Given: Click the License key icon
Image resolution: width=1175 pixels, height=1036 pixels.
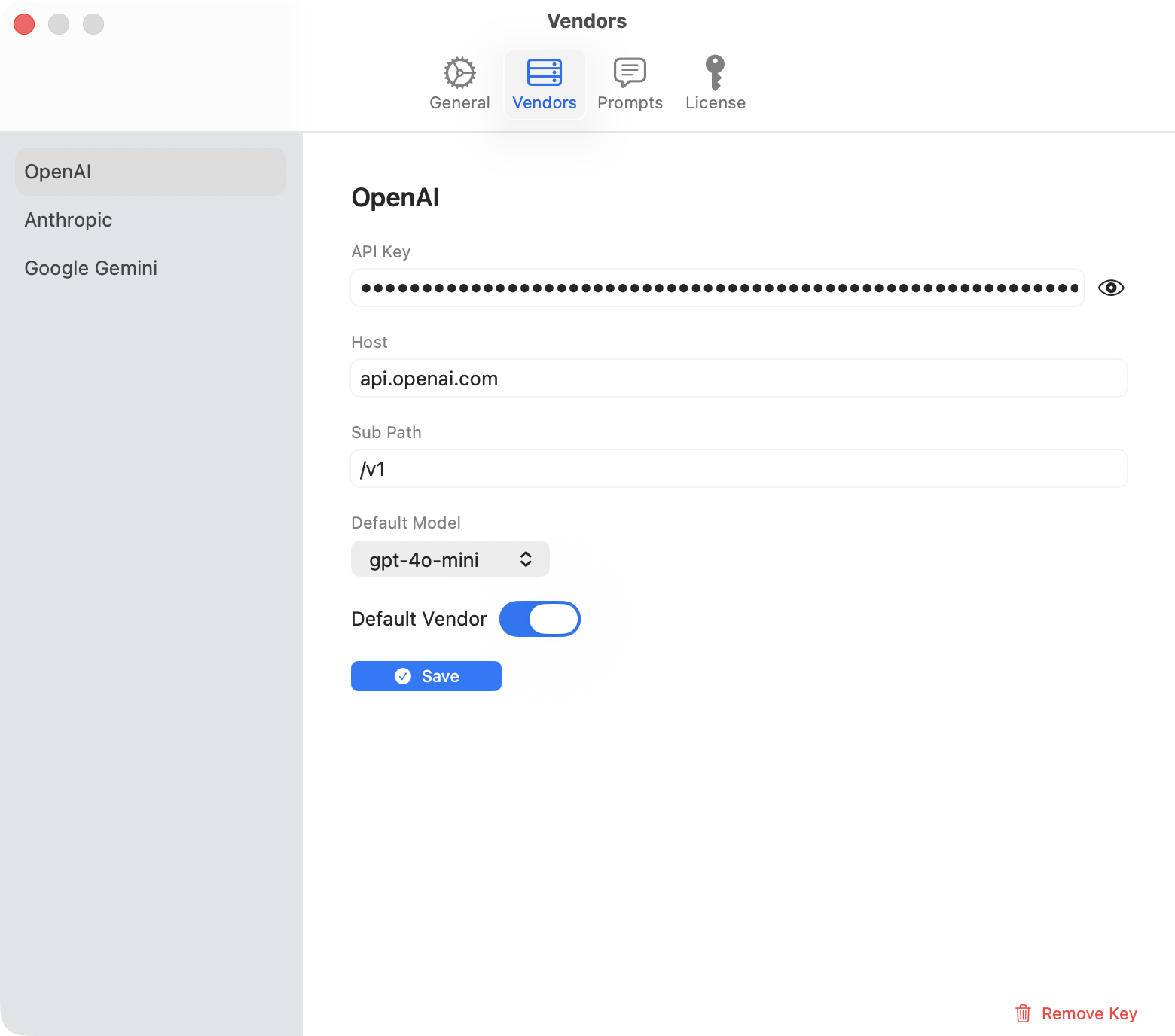Looking at the screenshot, I should coord(714,72).
